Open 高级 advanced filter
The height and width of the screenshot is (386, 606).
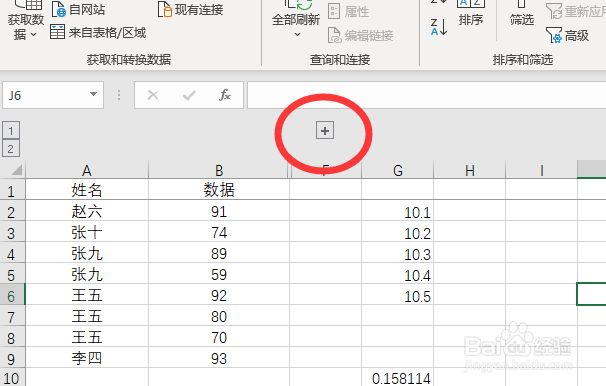(x=567, y=36)
